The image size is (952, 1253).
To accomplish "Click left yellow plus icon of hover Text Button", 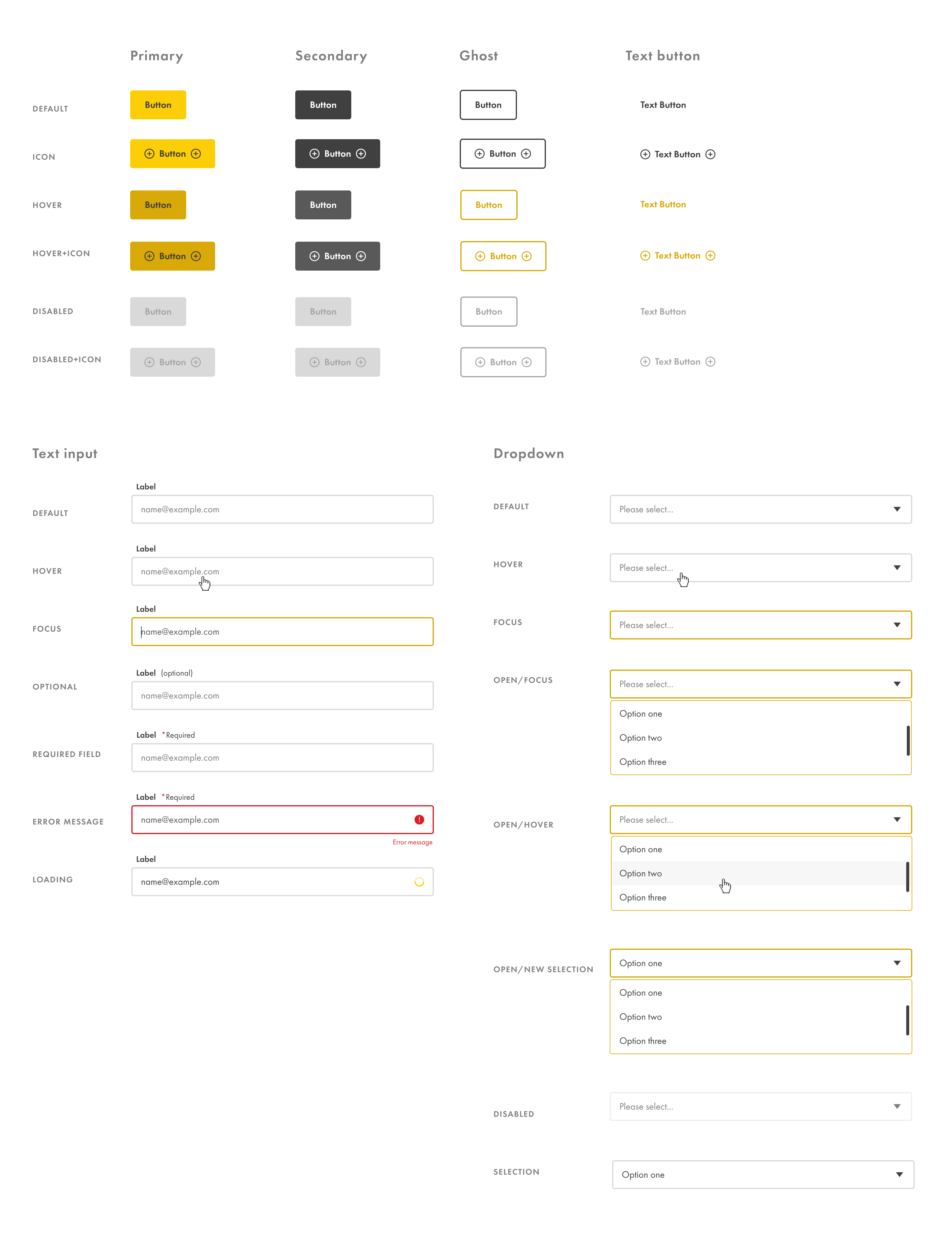I will [645, 256].
